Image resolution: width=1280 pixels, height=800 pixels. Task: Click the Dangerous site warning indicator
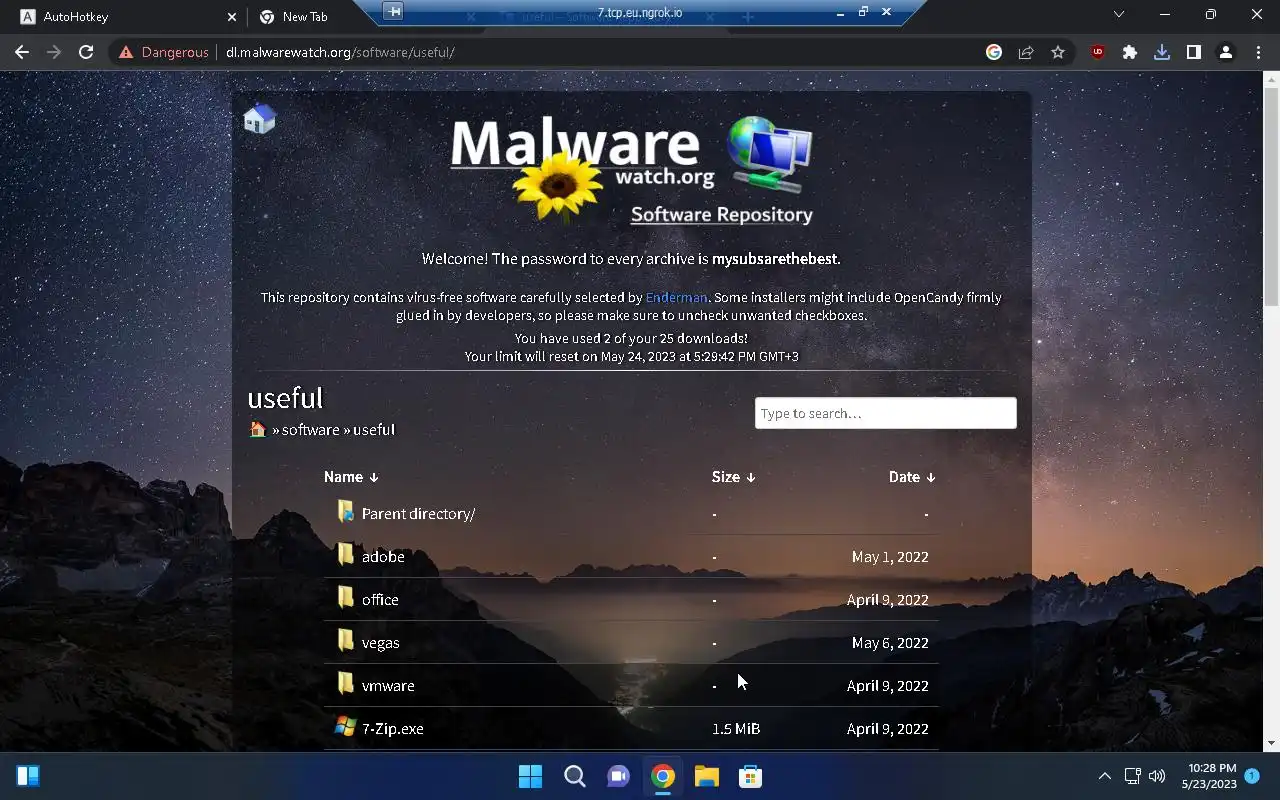(x=164, y=52)
